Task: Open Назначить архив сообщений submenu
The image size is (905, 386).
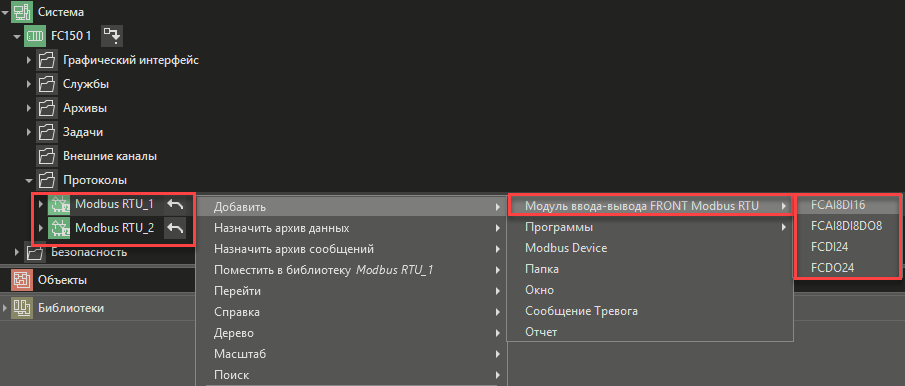Action: tap(351, 249)
